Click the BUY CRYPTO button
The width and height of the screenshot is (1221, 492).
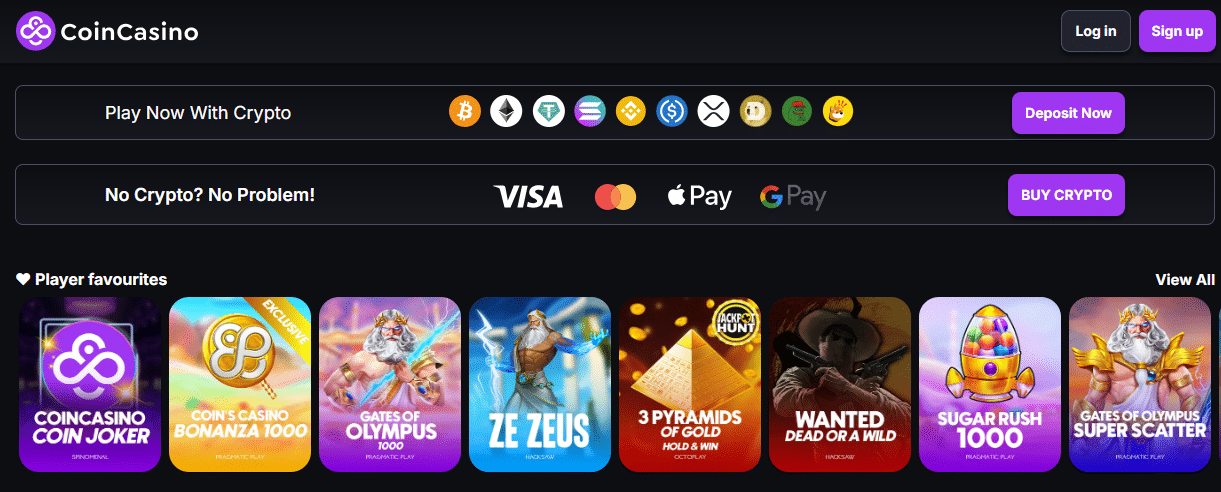pyautogui.click(x=1066, y=195)
